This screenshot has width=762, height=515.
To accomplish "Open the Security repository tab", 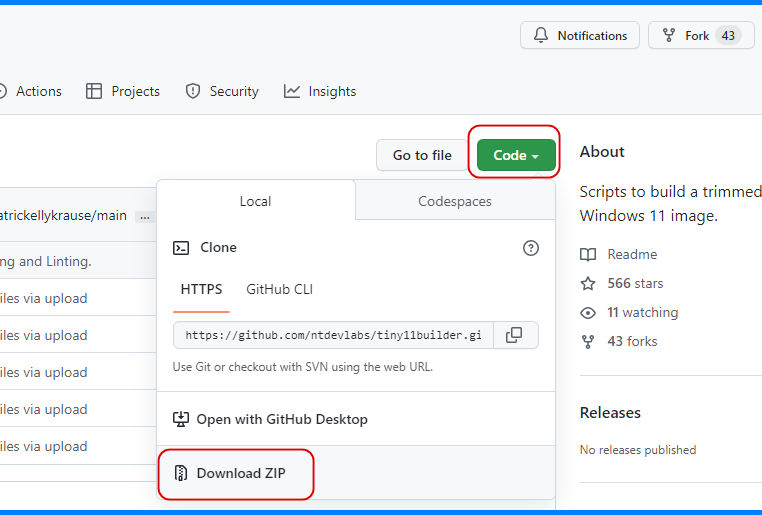I will tap(222, 91).
